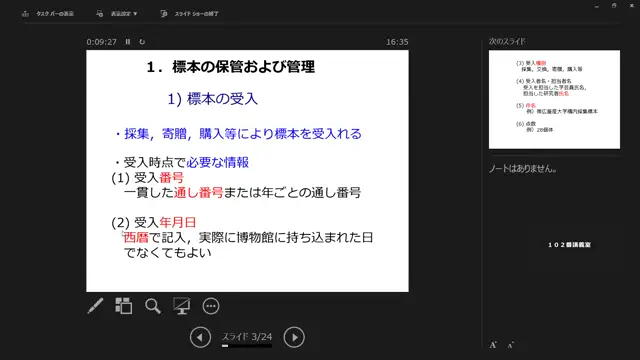Click the next slide preview thumbnail
The width and height of the screenshot is (640, 360).
point(554,100)
